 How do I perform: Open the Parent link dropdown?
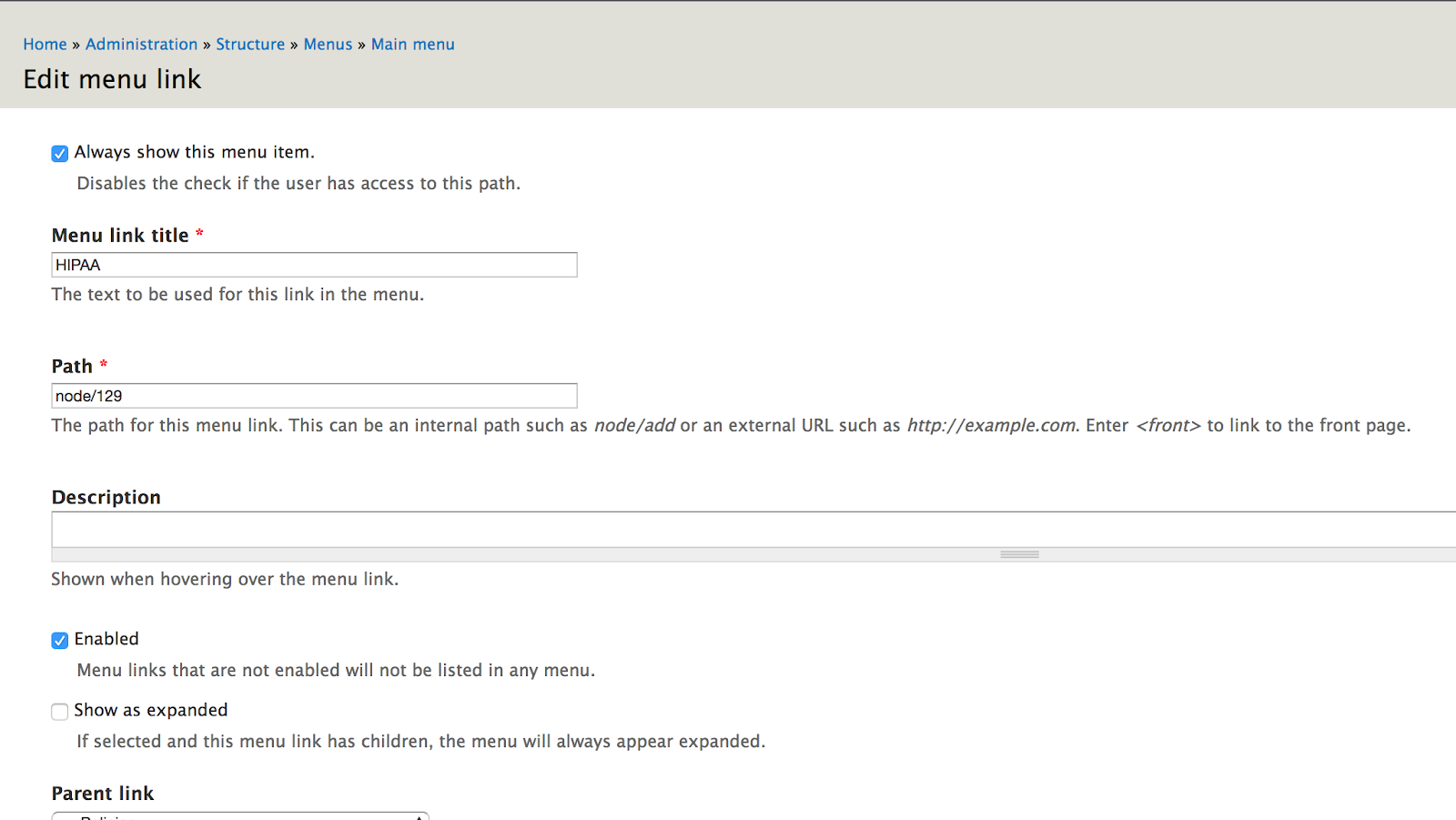coord(240,815)
